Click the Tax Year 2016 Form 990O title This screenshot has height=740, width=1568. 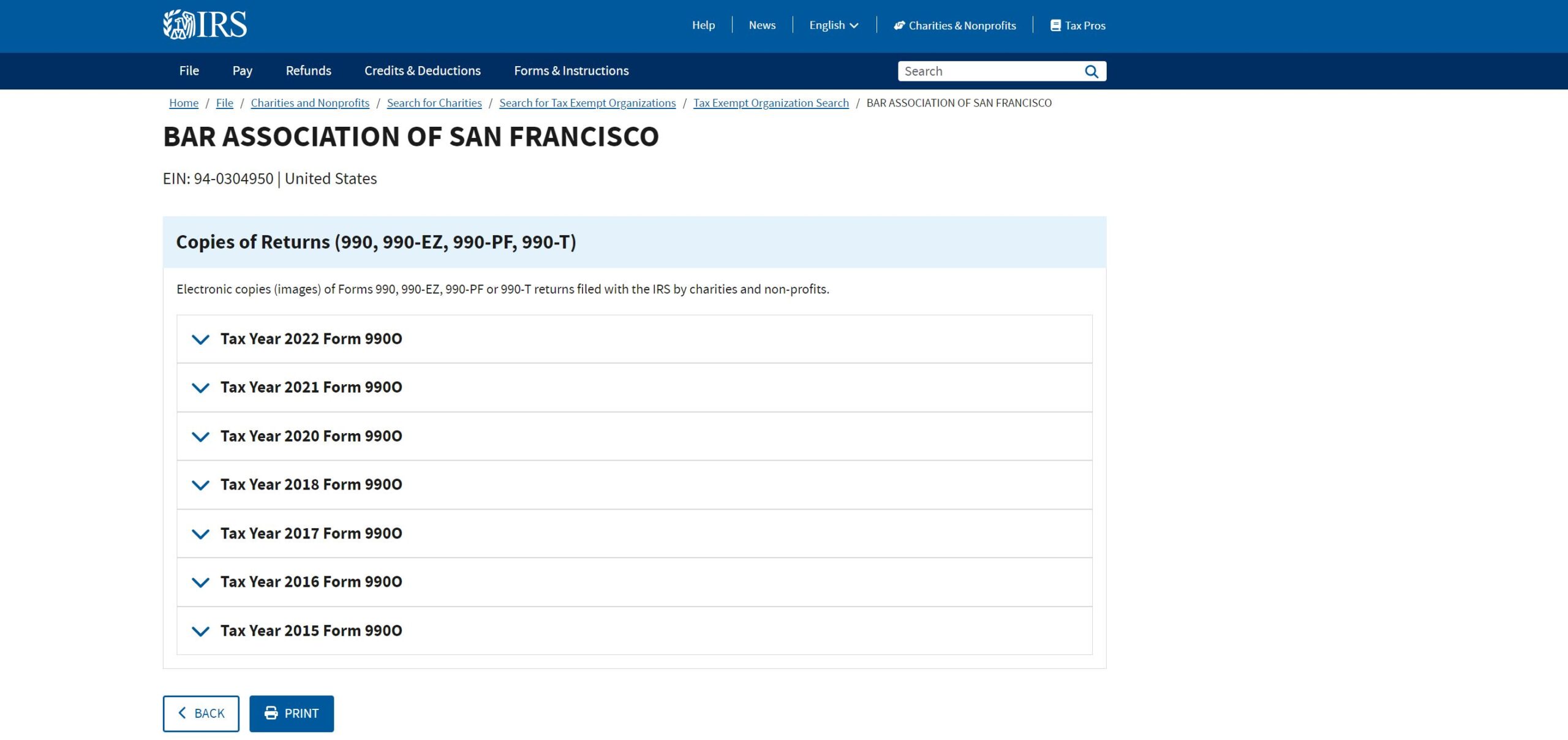tap(311, 582)
